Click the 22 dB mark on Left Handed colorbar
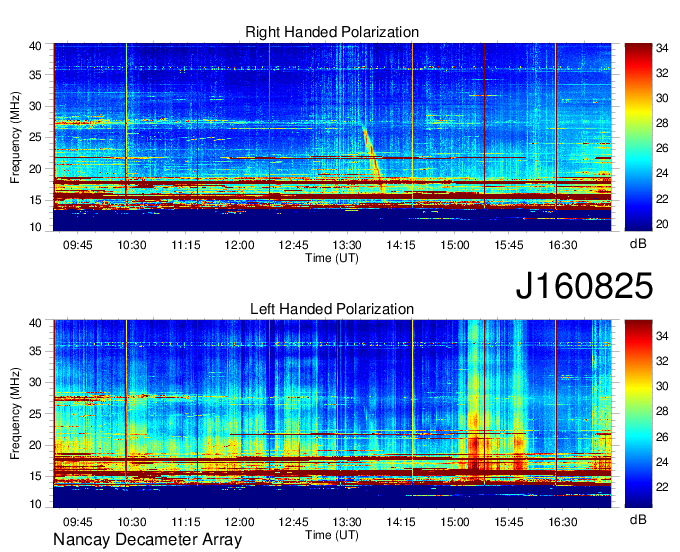680x552 pixels. (662, 487)
